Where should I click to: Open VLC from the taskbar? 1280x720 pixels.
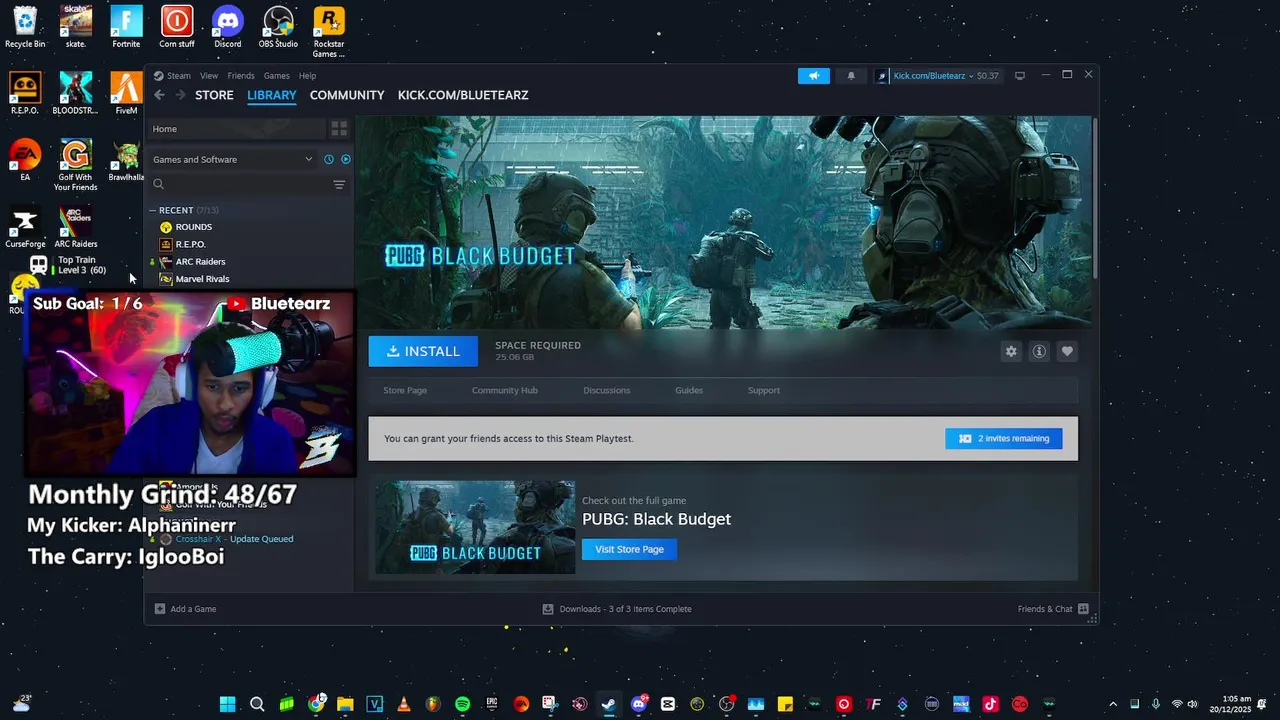[404, 704]
